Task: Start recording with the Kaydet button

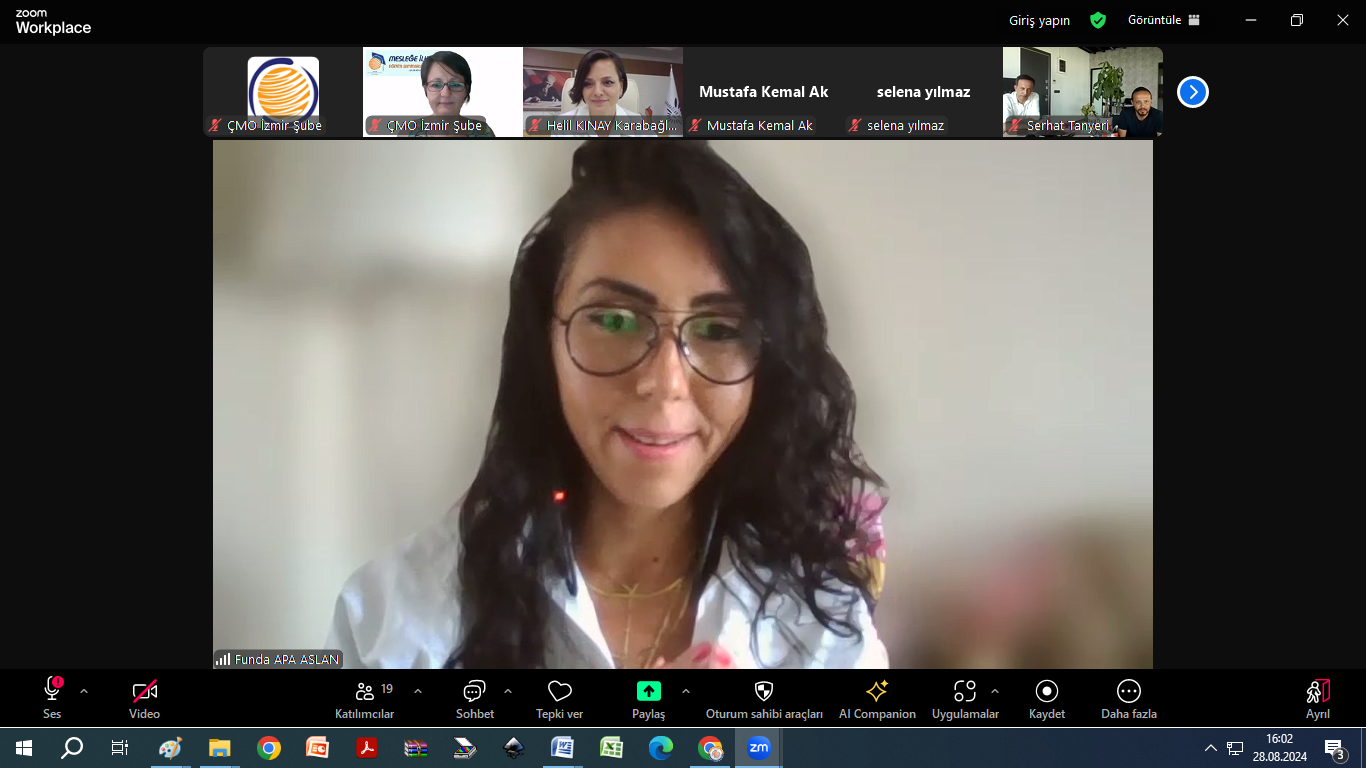Action: tap(1047, 692)
